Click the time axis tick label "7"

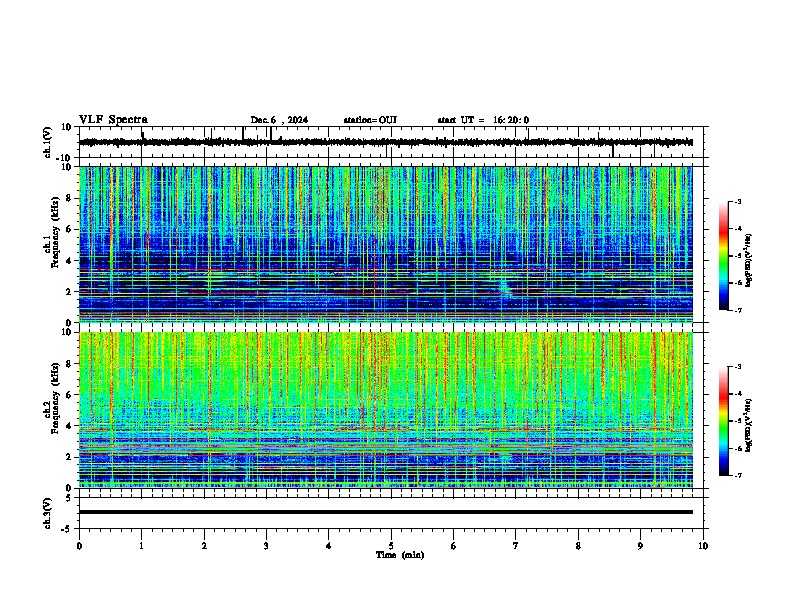pos(516,546)
